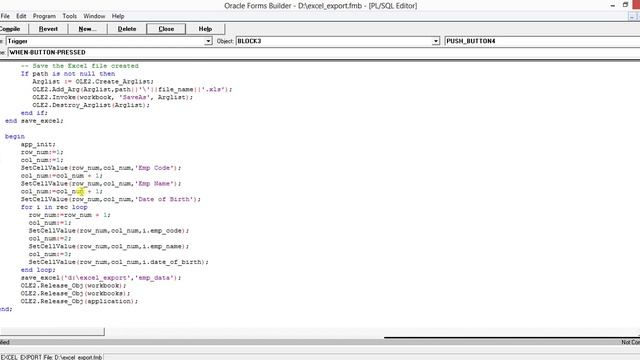Click the 'app_init;' code line
This screenshot has width=640, height=360.
pyautogui.click(x=38, y=144)
